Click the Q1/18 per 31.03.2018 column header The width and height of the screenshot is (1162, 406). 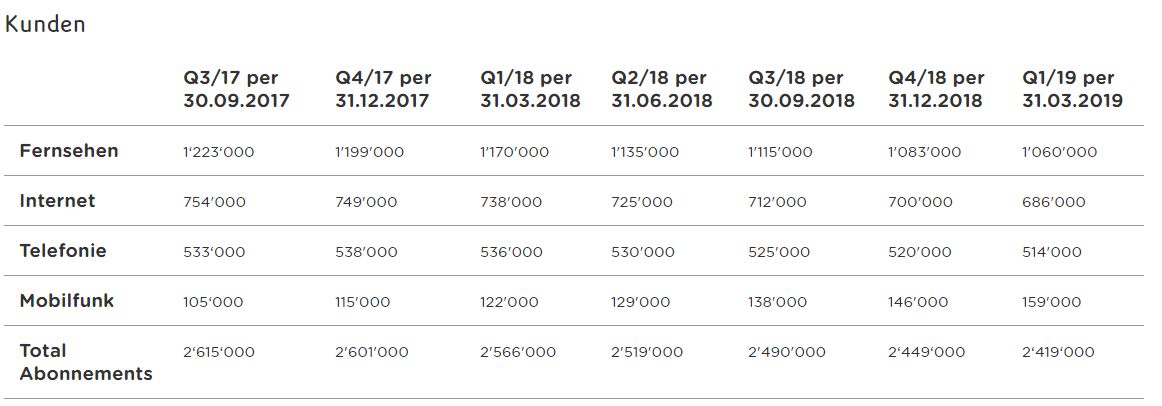pos(530,89)
